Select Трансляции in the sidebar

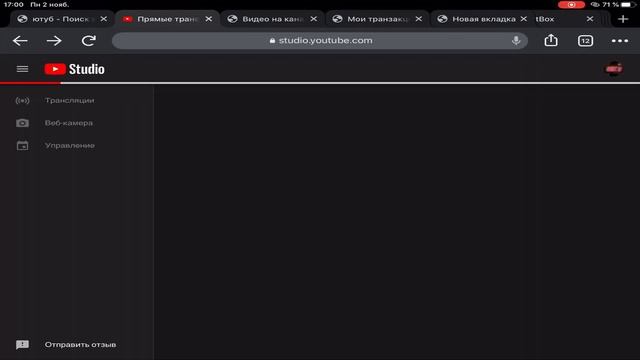pyautogui.click(x=77, y=100)
